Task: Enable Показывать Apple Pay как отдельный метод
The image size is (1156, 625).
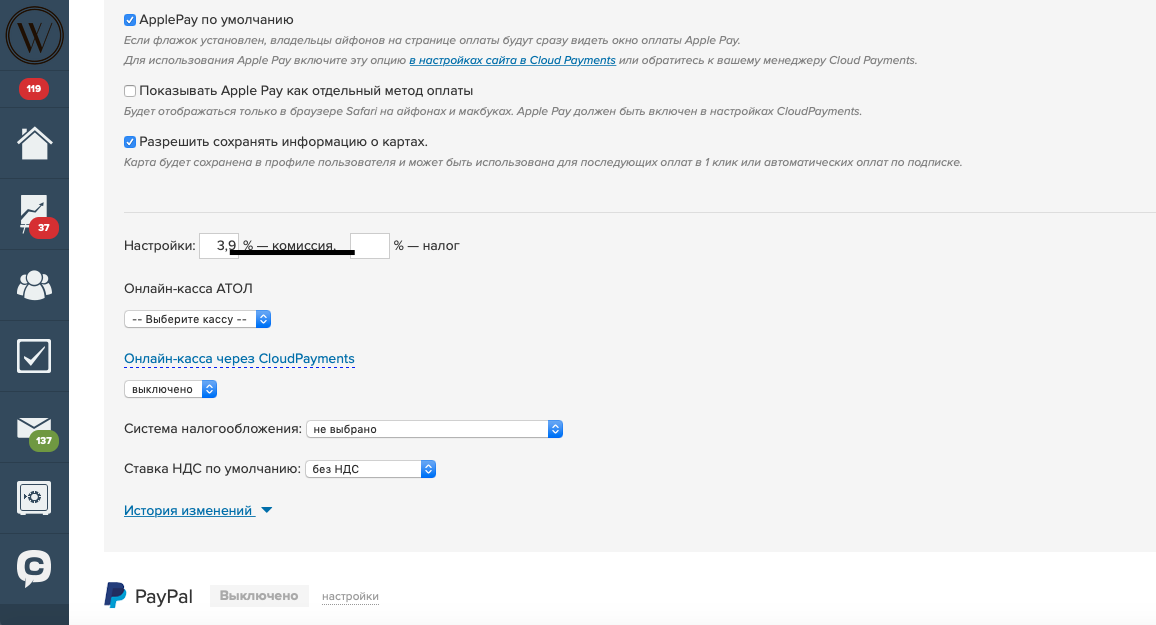Action: [x=130, y=91]
